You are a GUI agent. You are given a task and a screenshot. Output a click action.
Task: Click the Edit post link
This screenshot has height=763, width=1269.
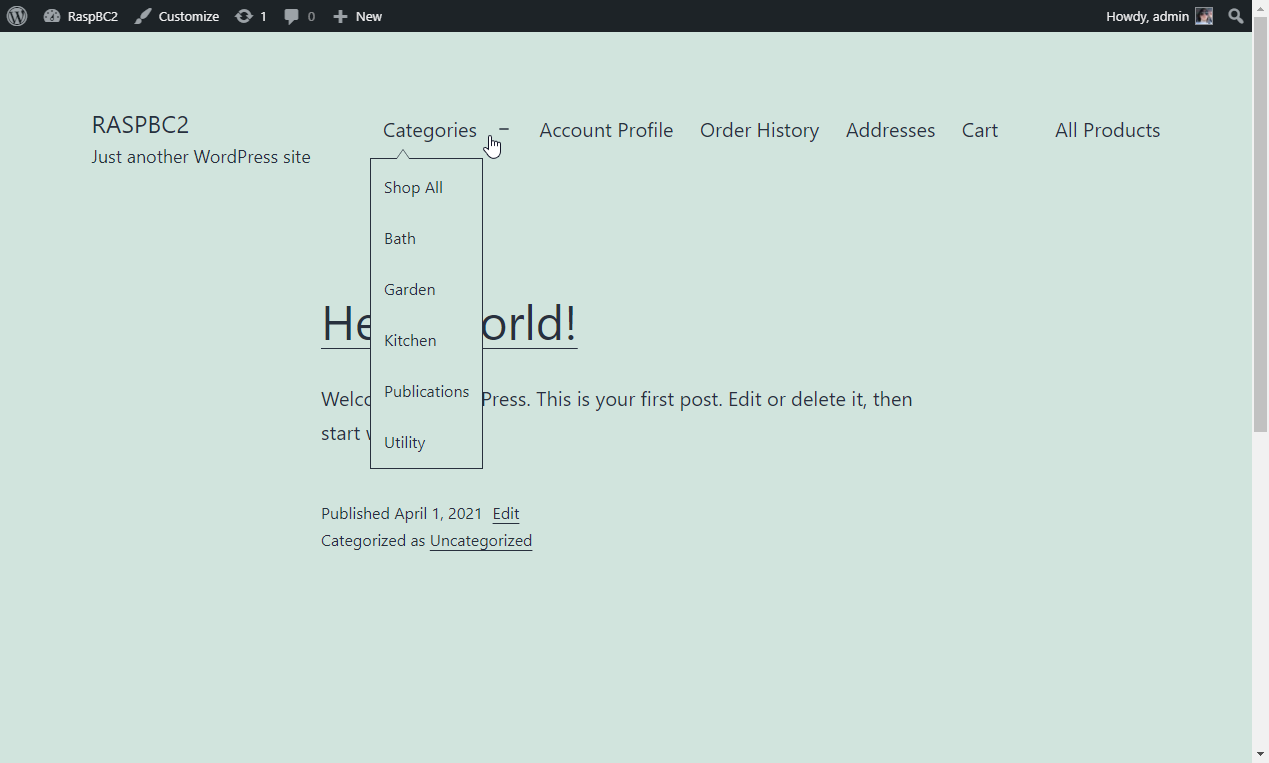(x=505, y=514)
